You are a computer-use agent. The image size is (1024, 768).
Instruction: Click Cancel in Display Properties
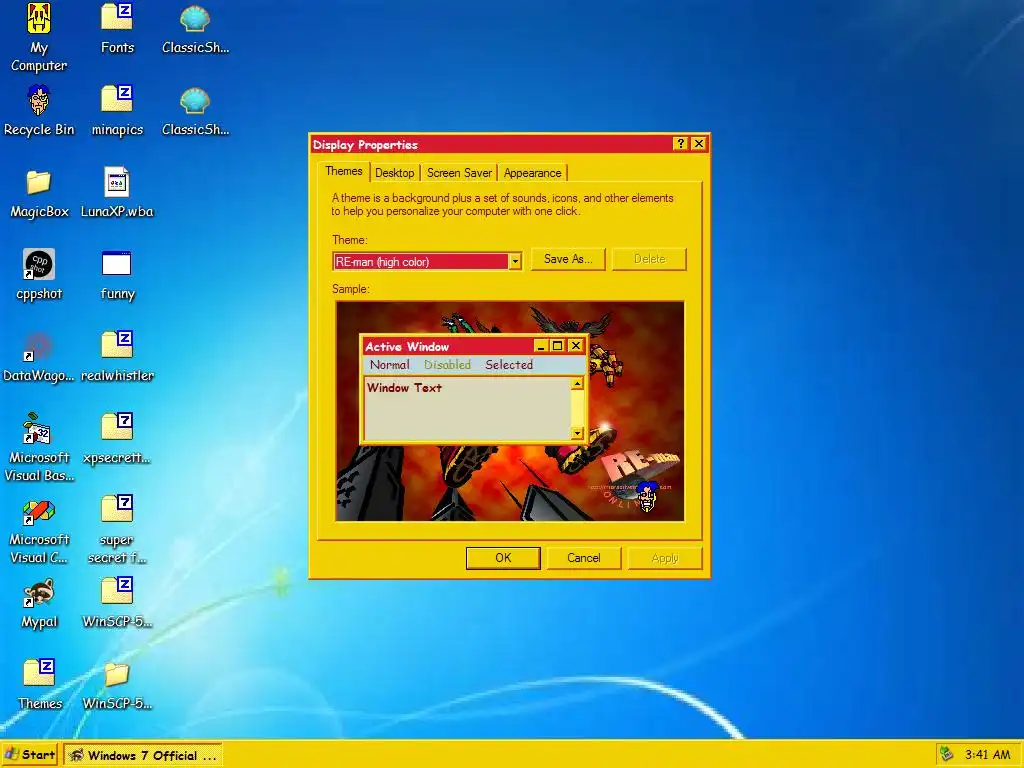tap(583, 558)
